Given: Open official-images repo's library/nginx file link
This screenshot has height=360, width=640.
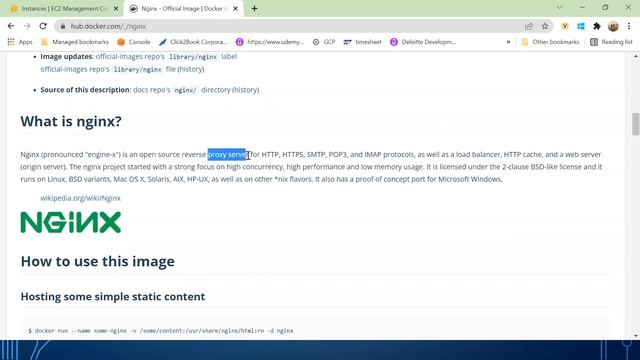Looking at the screenshot, I should [108, 69].
